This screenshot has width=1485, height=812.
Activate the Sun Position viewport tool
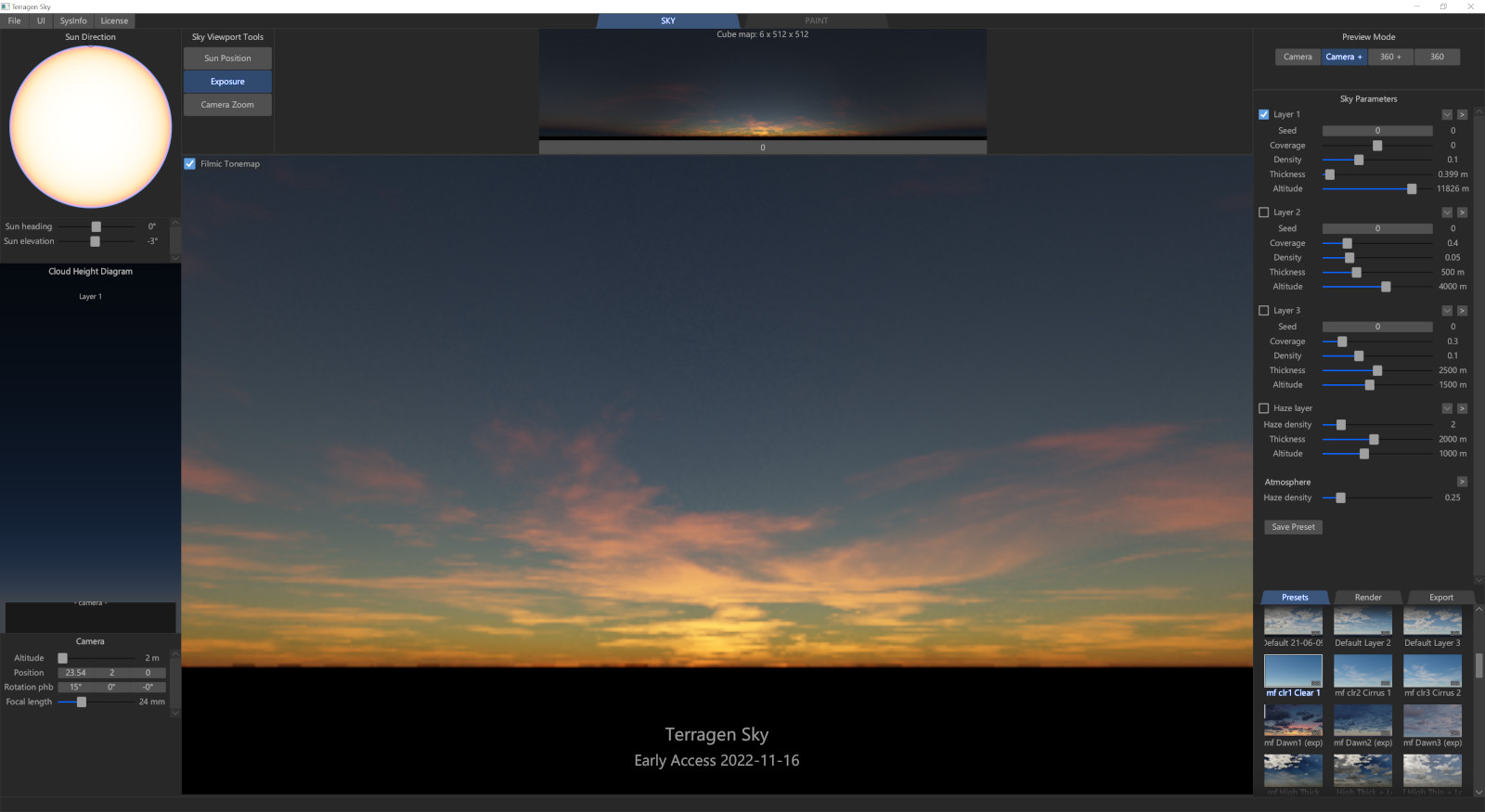(x=227, y=58)
